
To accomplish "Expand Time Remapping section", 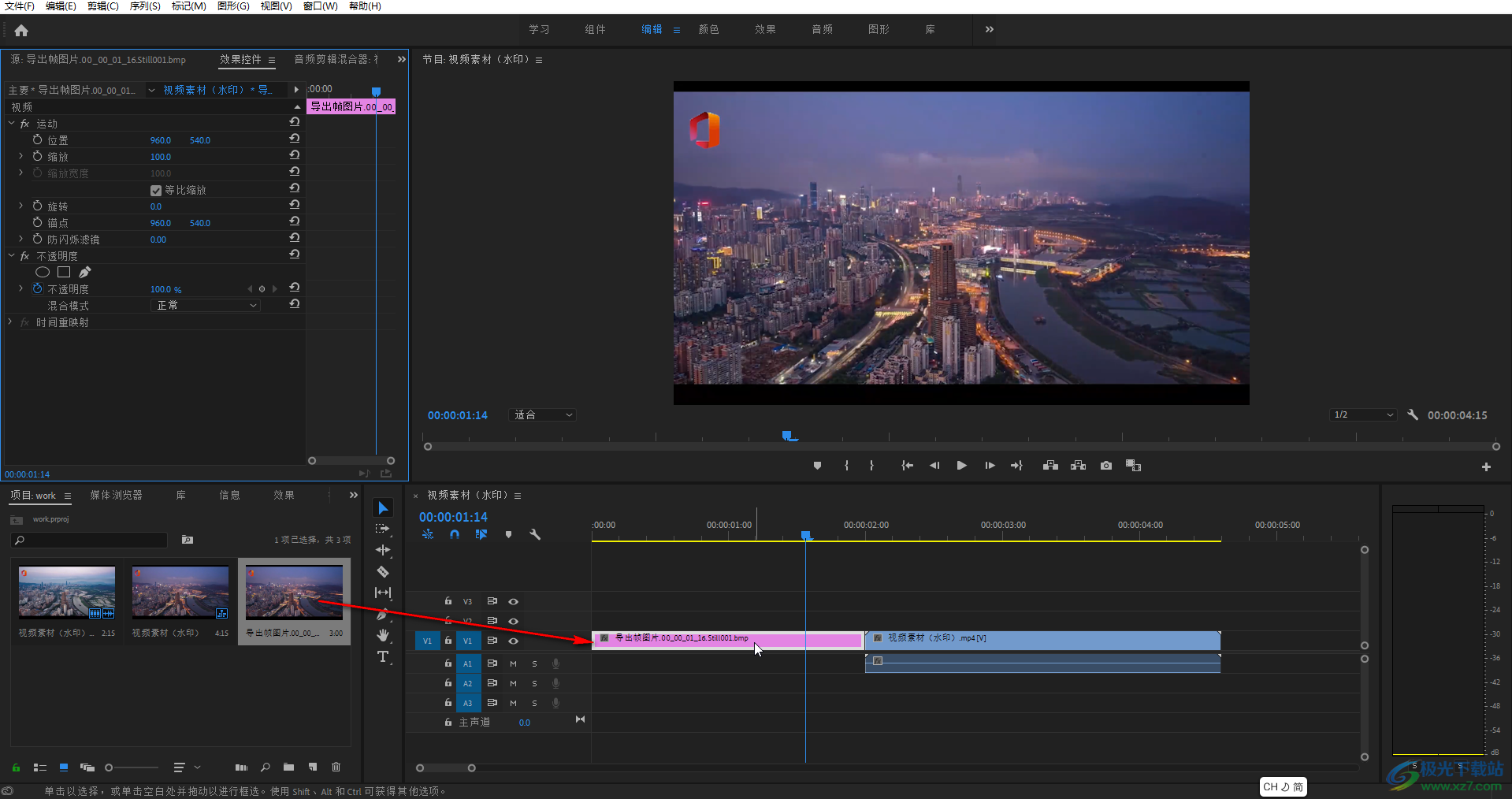I will (11, 321).
